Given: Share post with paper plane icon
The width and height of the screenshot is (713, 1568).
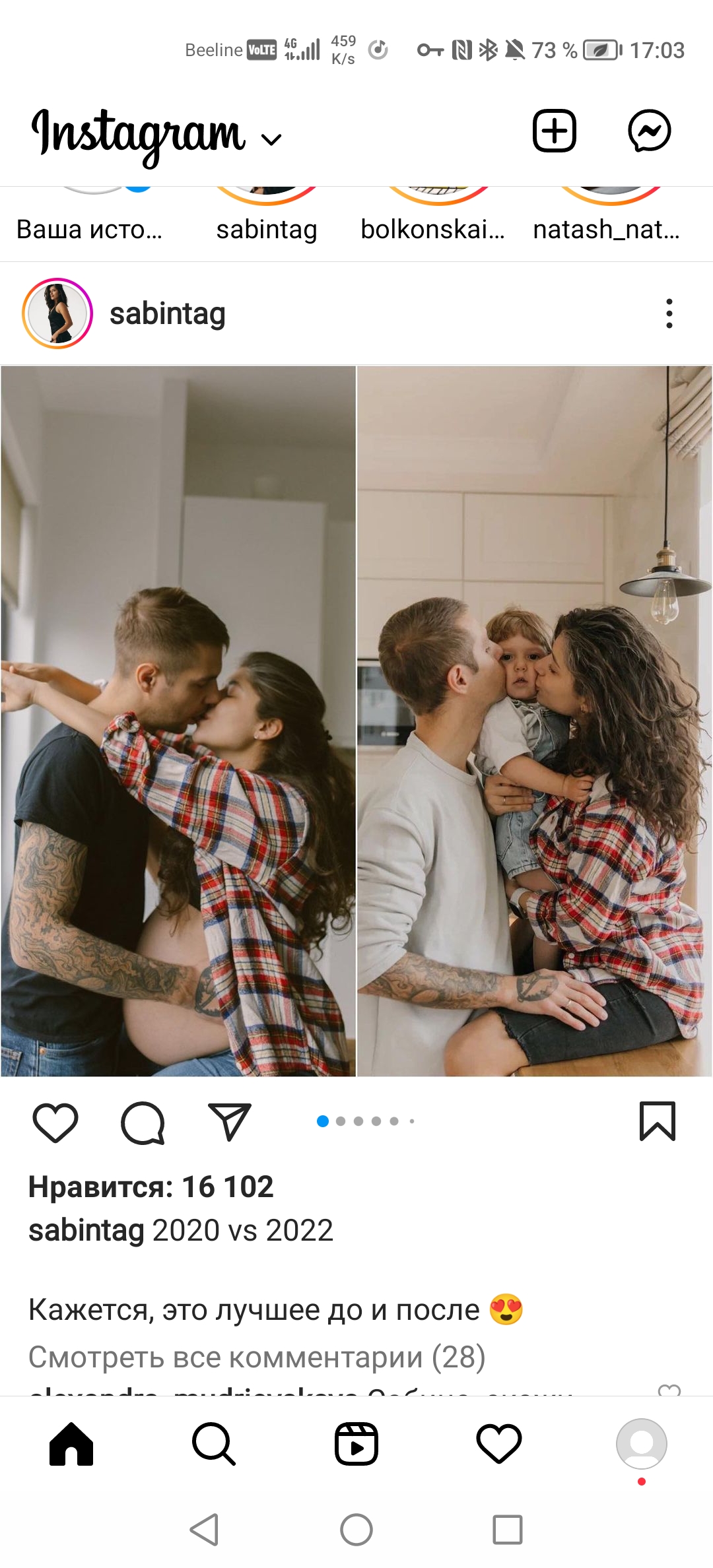Looking at the screenshot, I should tap(230, 1121).
